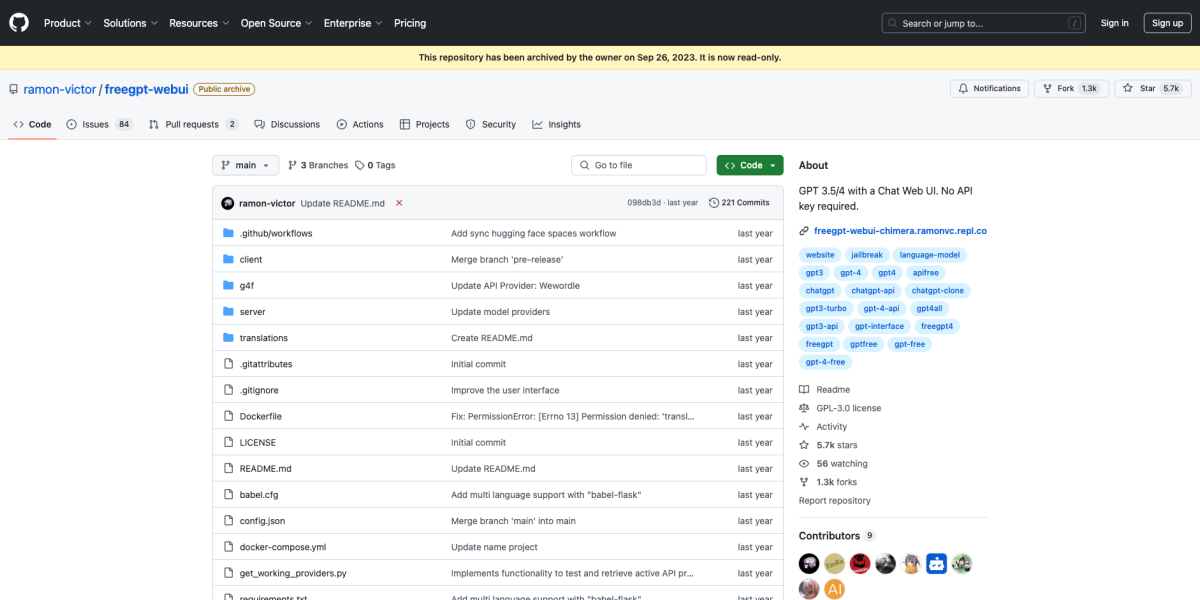Open the green Code dropdown

[x=749, y=165]
